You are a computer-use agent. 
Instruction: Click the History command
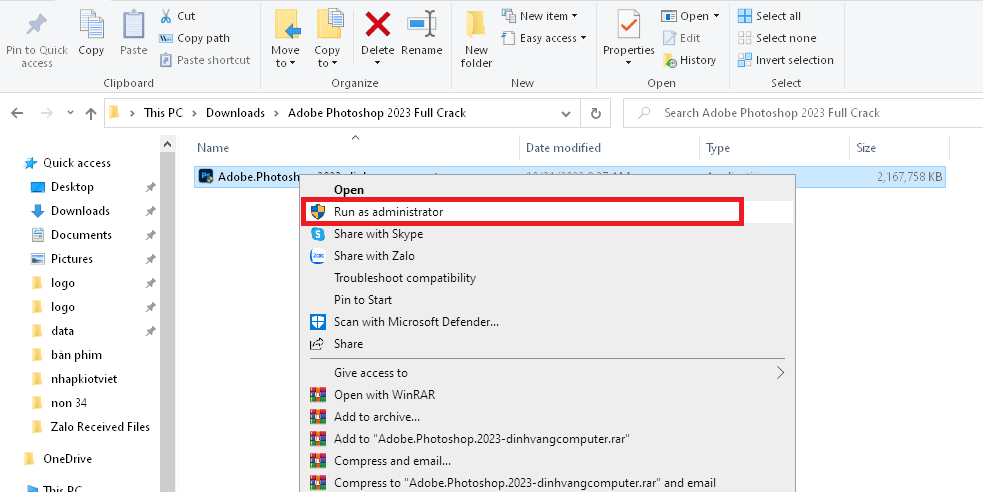pos(690,60)
